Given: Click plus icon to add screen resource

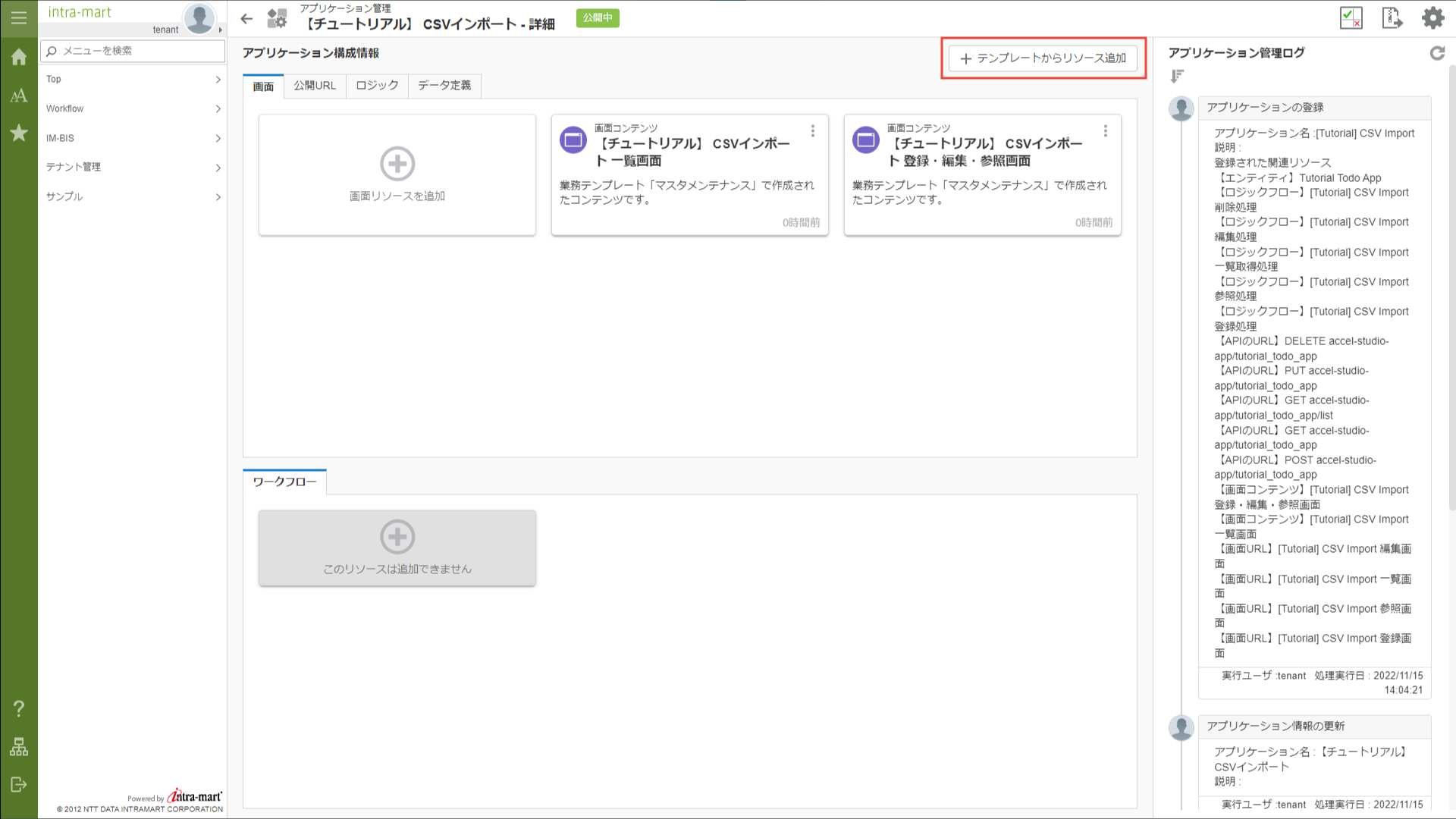Looking at the screenshot, I should point(397,163).
